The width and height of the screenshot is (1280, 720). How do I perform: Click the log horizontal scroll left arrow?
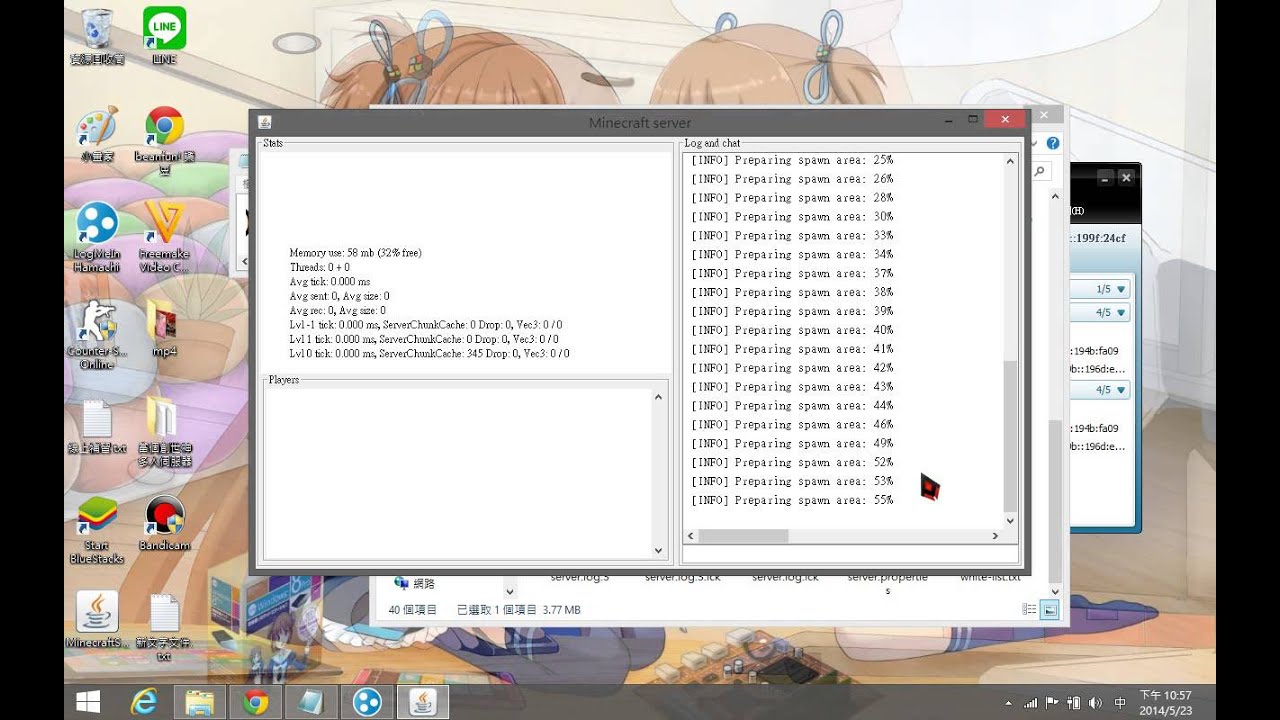[690, 536]
